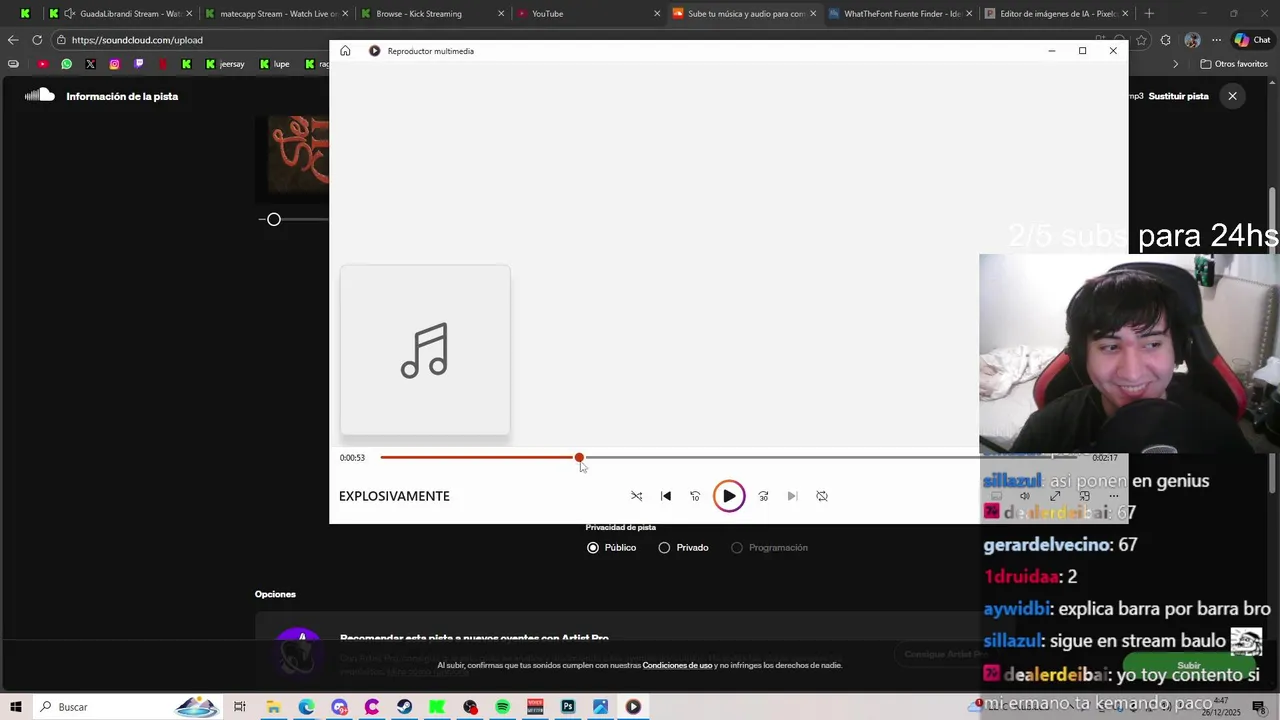
Task: Open the Instagram bookmark icon
Action: (x=114, y=64)
